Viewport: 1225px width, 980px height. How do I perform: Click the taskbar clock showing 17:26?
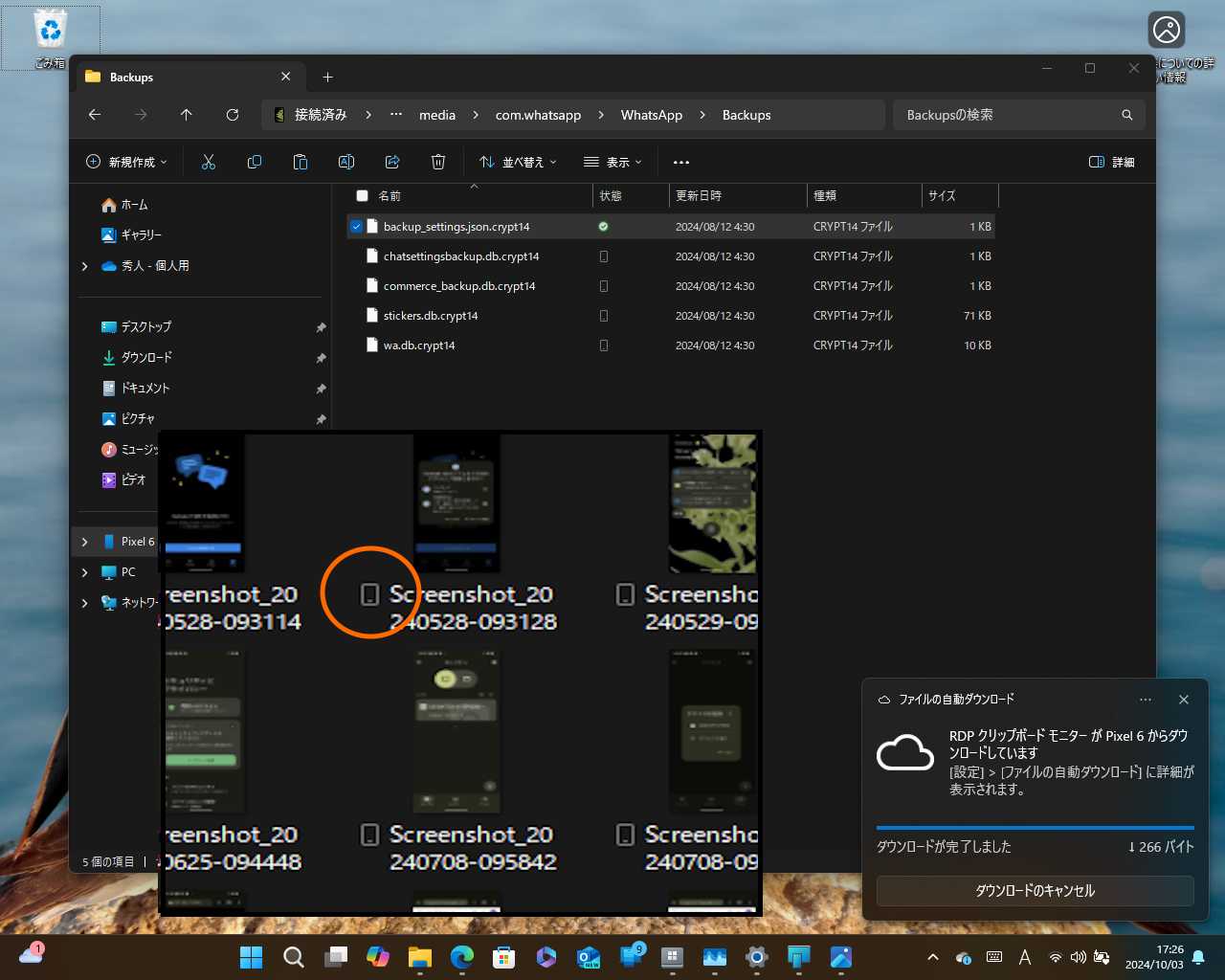tap(1155, 957)
